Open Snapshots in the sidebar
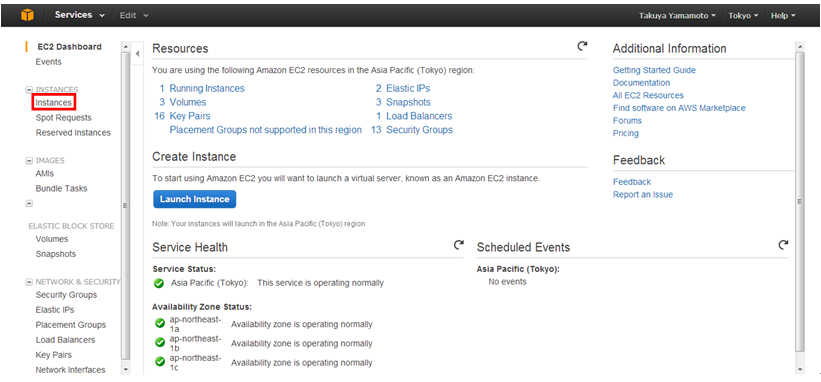 (56, 254)
